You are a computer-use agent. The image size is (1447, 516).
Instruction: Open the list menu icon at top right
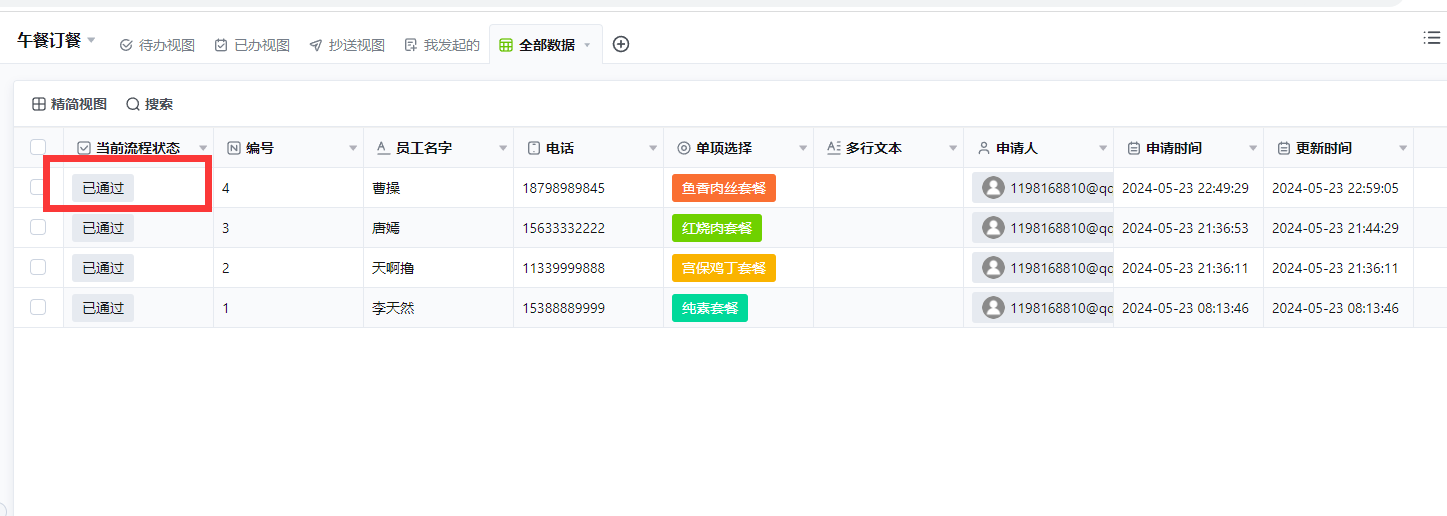(x=1431, y=38)
